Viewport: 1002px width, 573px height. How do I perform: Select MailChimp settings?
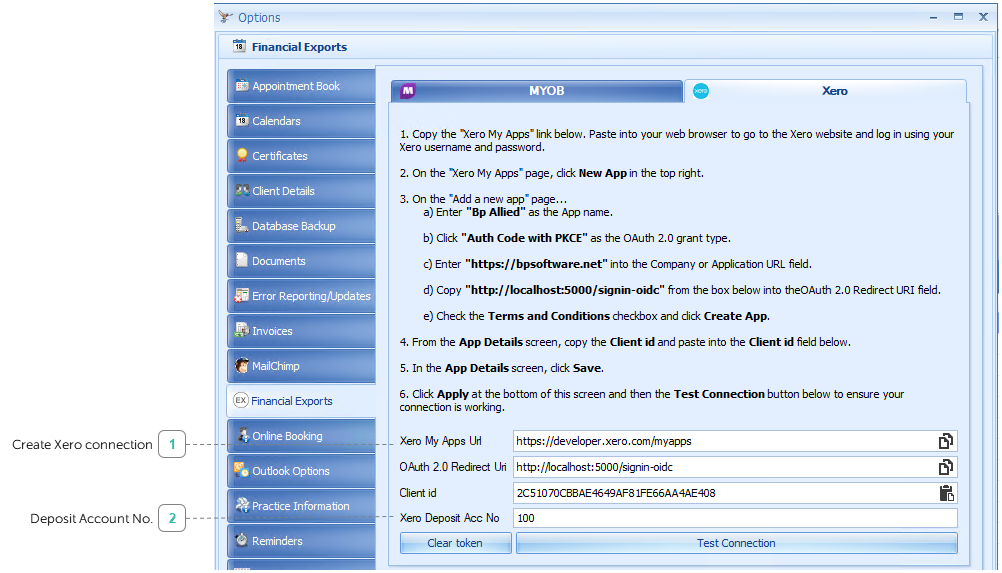tap(301, 366)
